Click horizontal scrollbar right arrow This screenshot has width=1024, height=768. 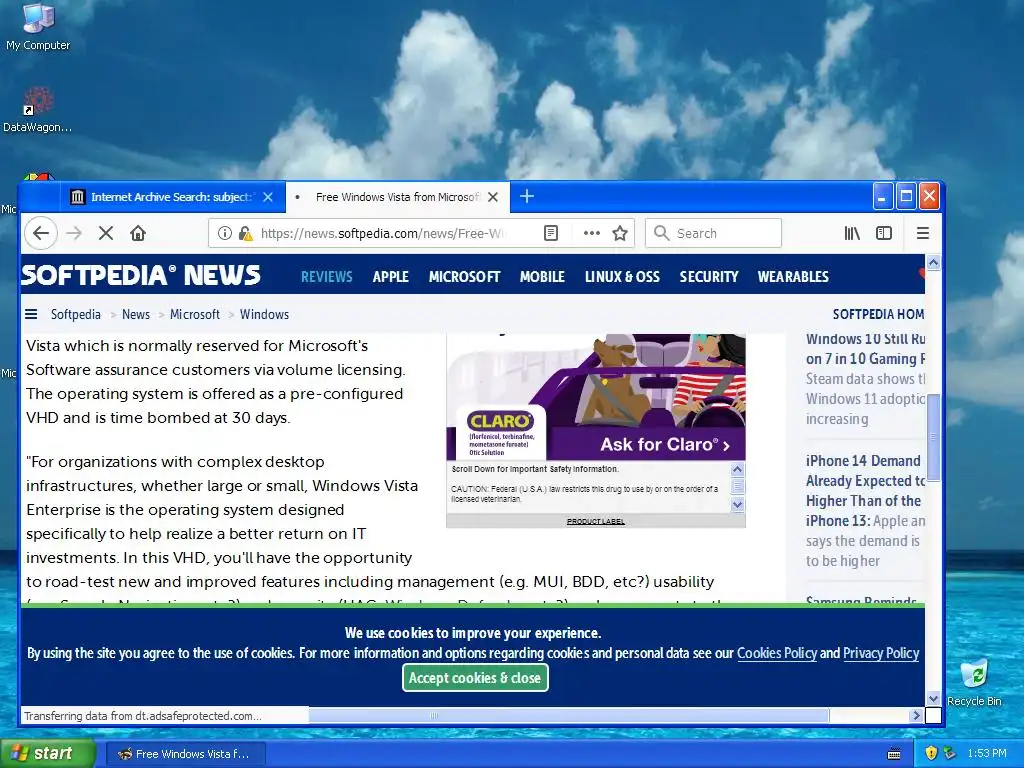pyautogui.click(x=916, y=716)
